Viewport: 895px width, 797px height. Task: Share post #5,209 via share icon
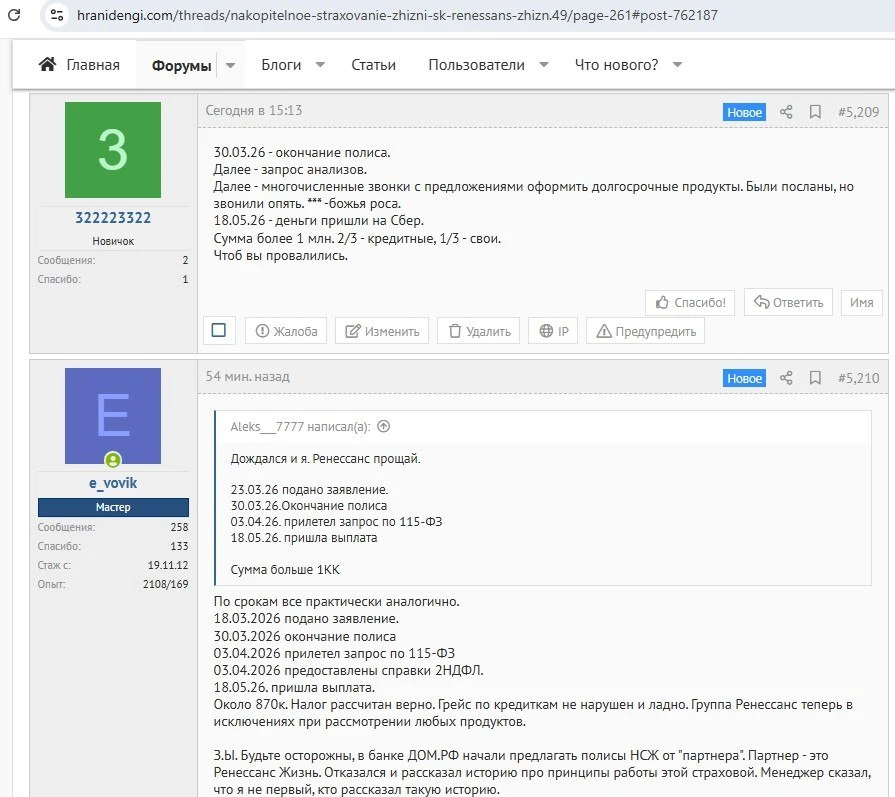[786, 112]
